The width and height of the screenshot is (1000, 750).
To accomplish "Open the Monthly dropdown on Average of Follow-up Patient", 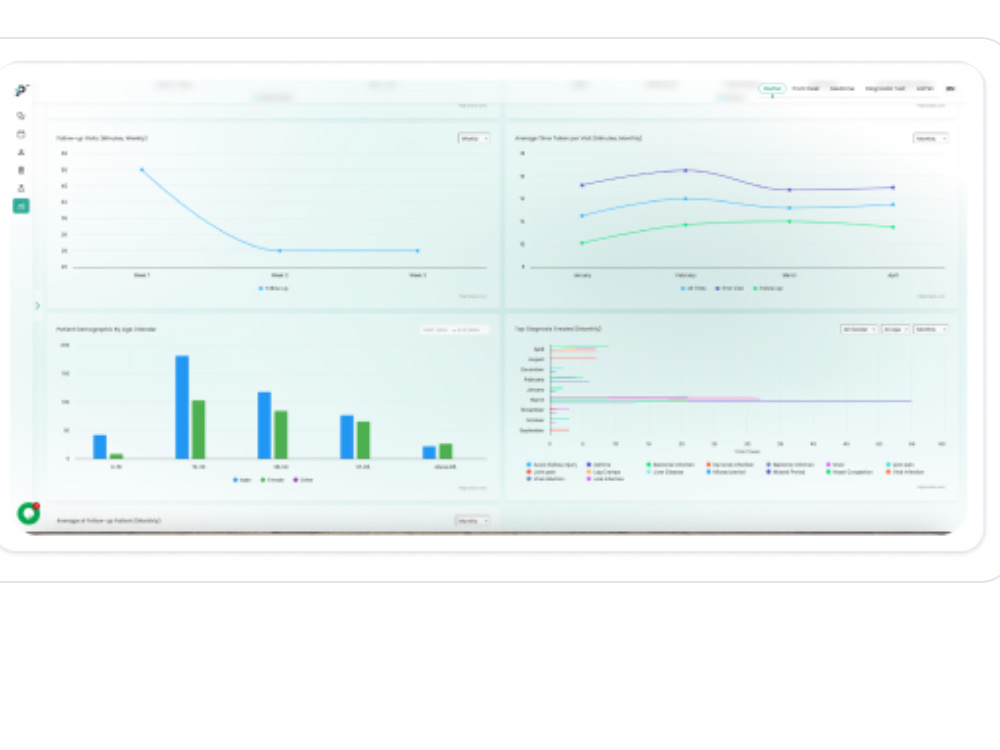I will [x=472, y=520].
